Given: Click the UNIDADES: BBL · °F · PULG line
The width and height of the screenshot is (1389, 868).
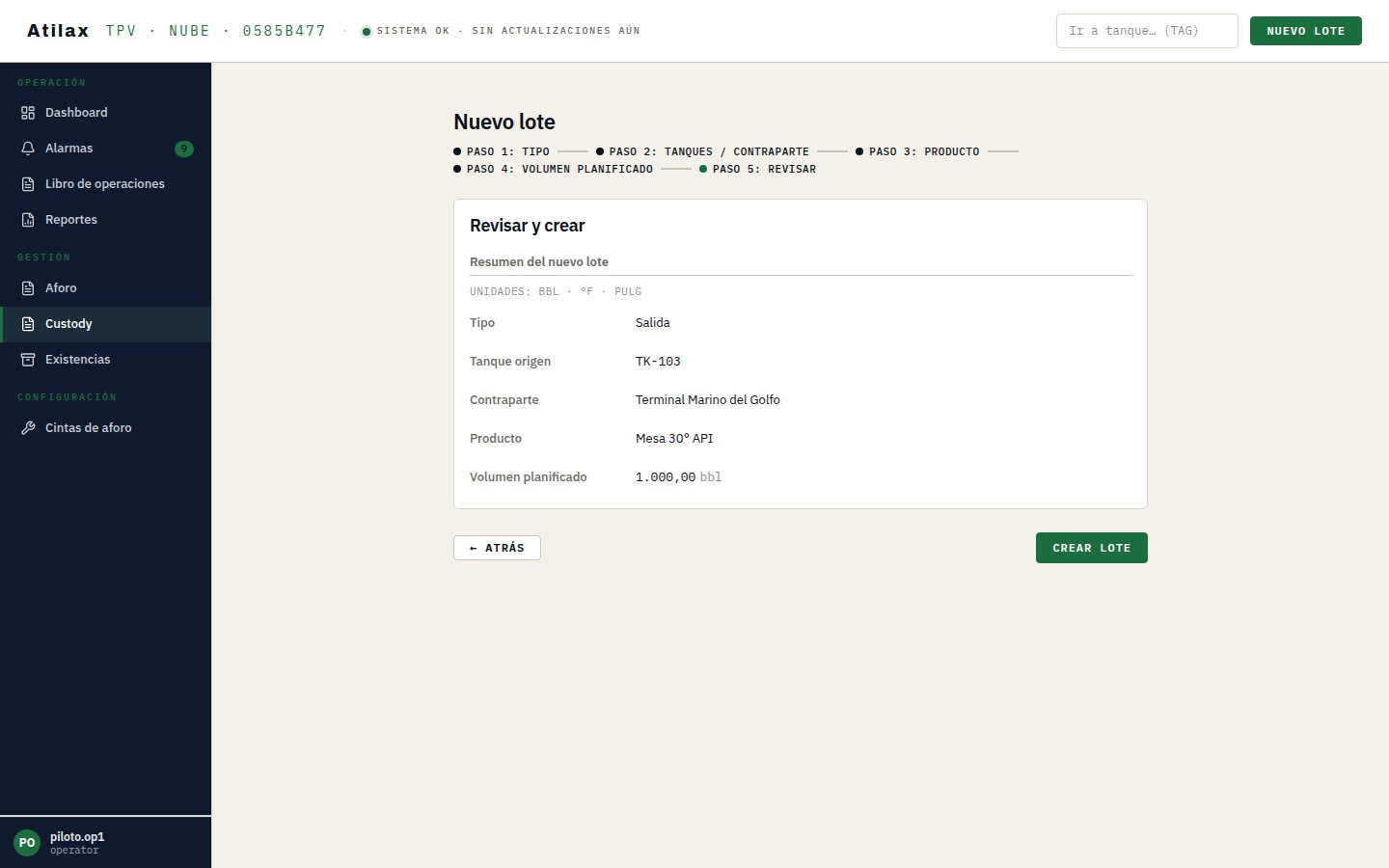Looking at the screenshot, I should point(556,291).
